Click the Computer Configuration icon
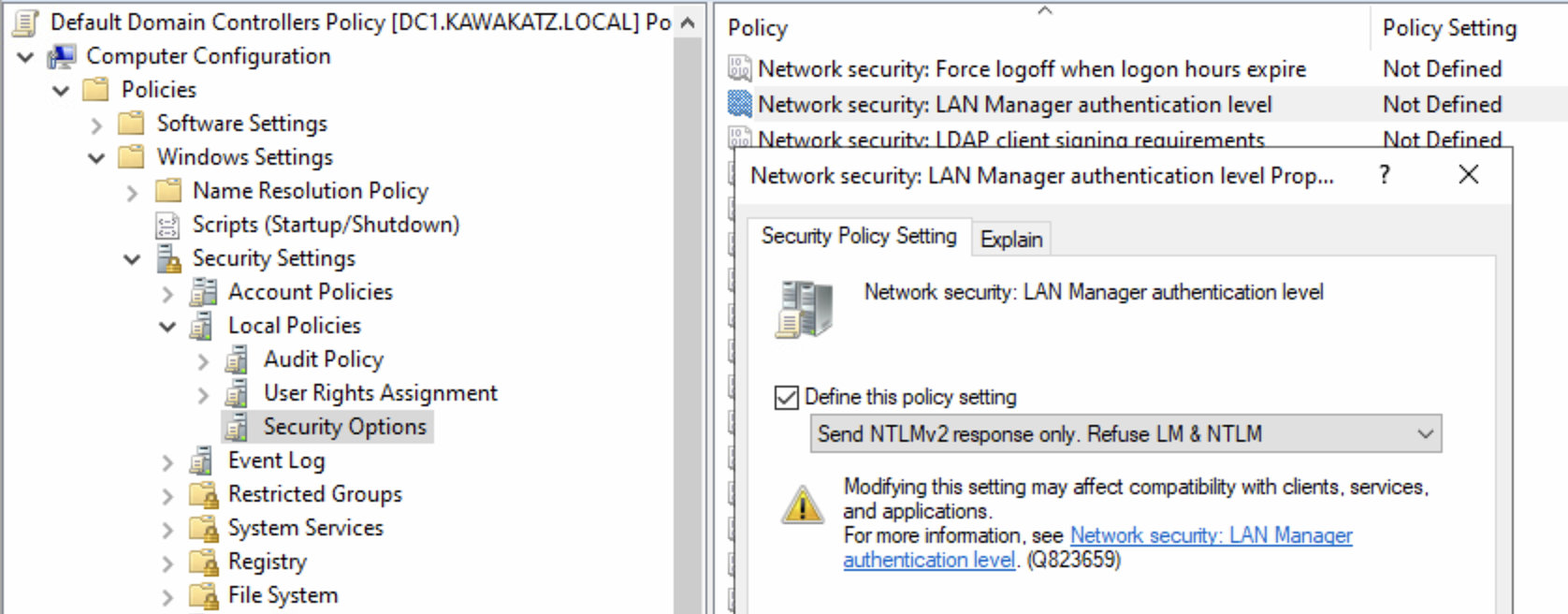The height and width of the screenshot is (614, 1568). [62, 56]
